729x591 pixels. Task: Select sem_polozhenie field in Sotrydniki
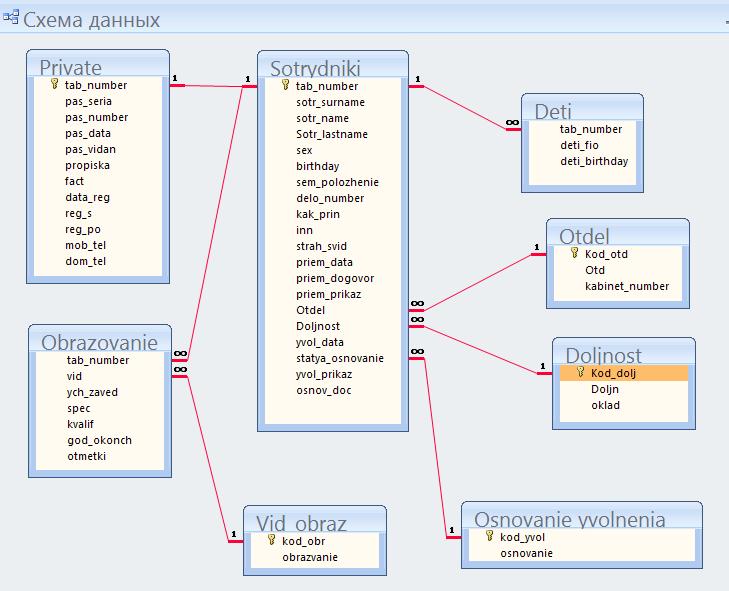338,182
